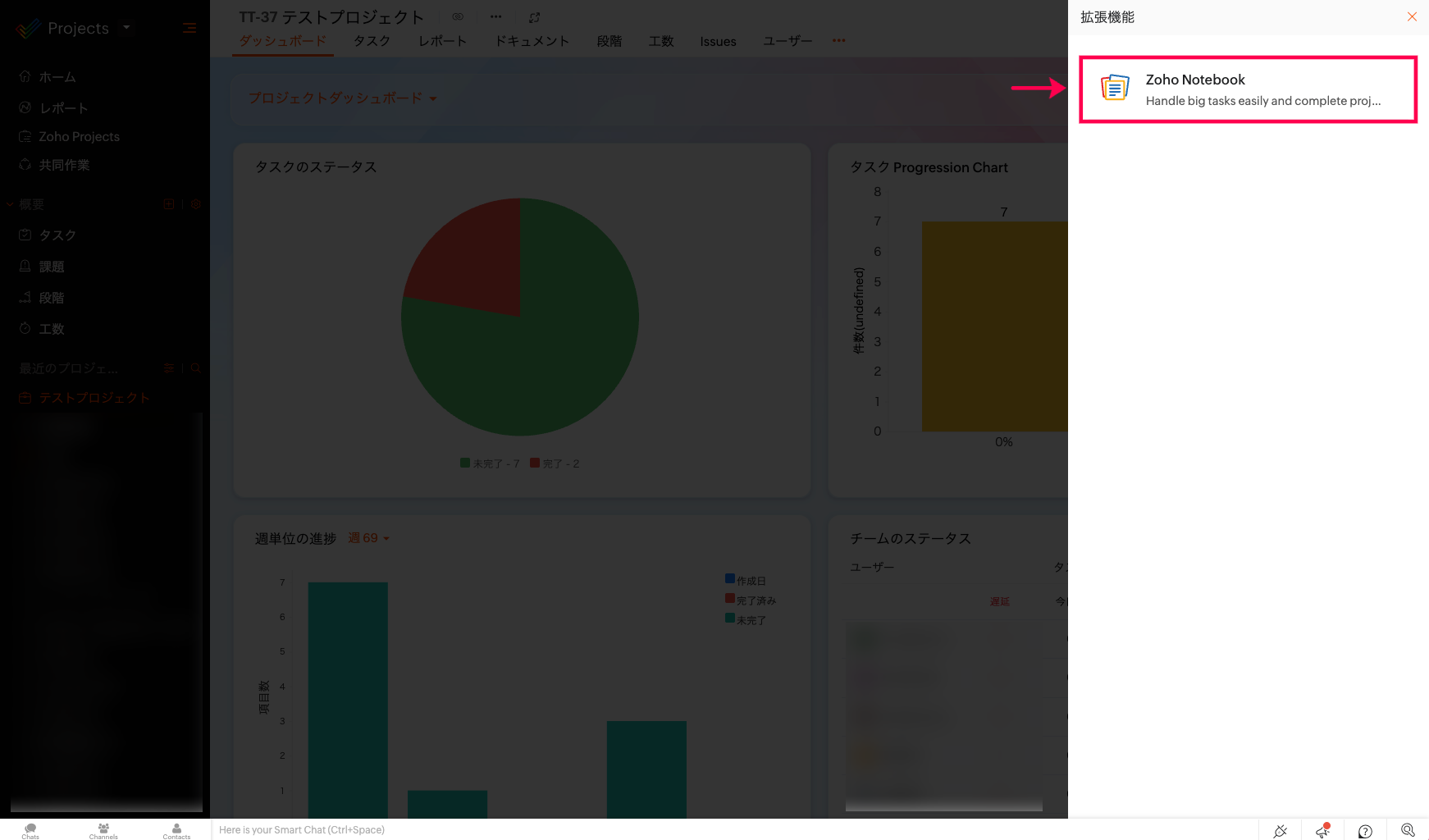Screen dimensions: 1429x840
Task: Open the Channels icon in bottom bar
Action: [x=103, y=830]
